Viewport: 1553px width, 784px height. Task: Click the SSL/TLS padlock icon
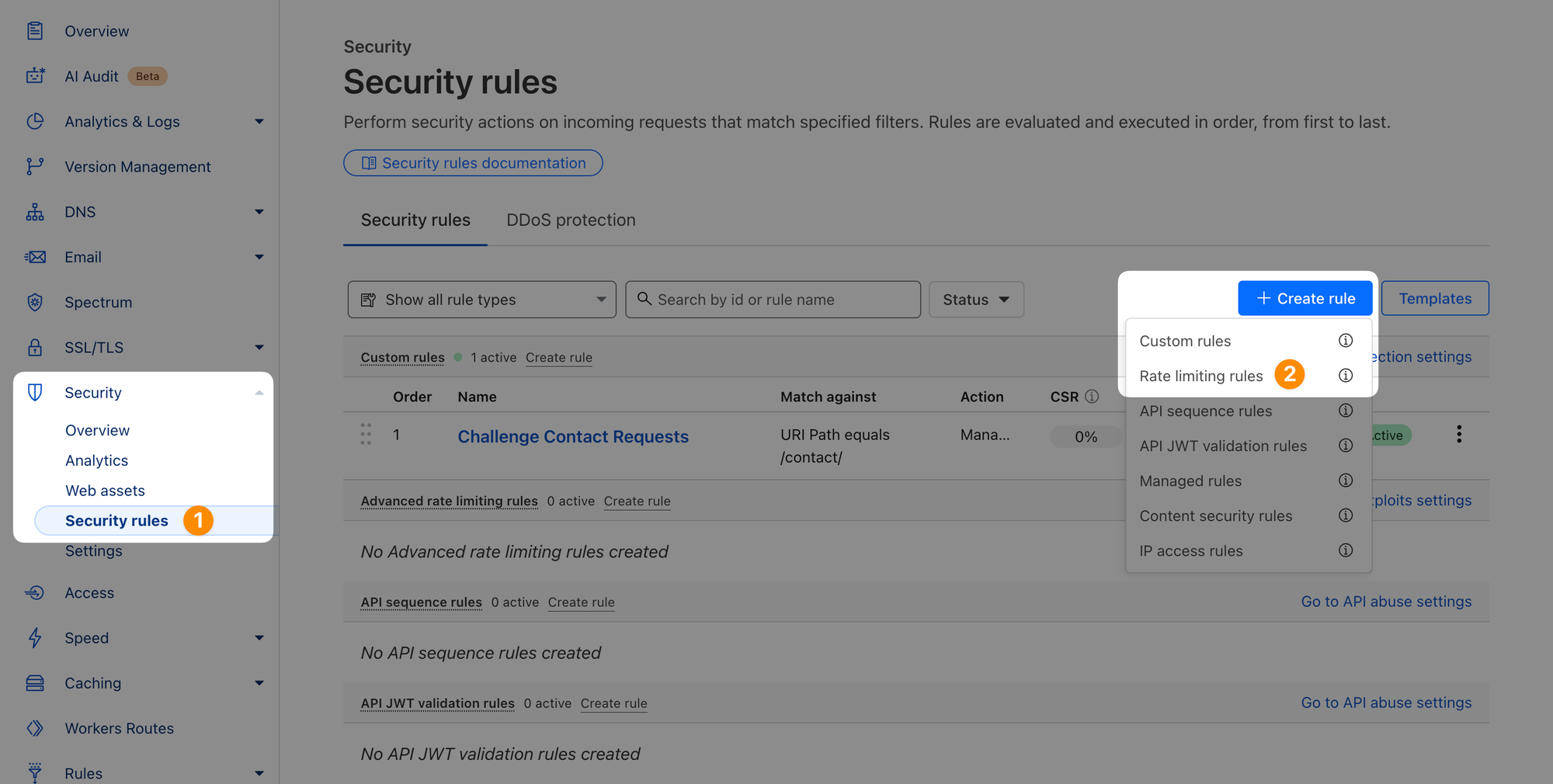pyautogui.click(x=35, y=347)
